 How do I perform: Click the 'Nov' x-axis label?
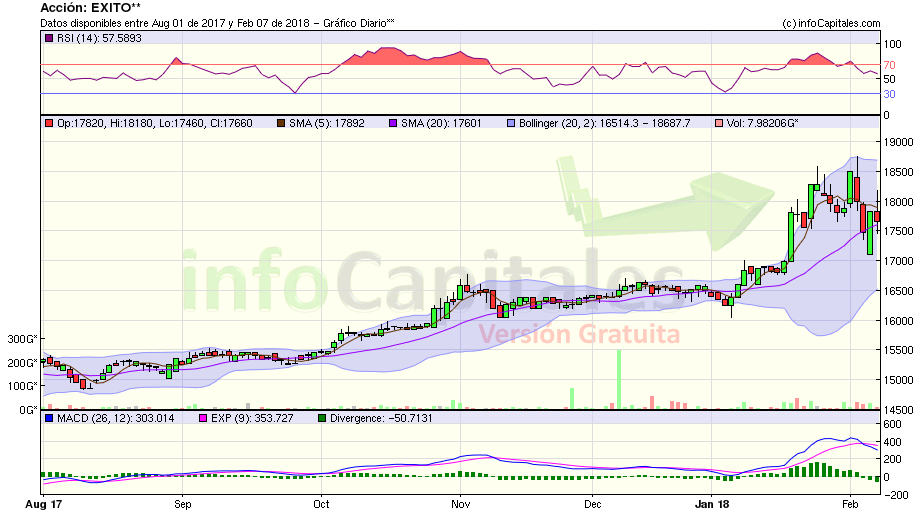[461, 504]
